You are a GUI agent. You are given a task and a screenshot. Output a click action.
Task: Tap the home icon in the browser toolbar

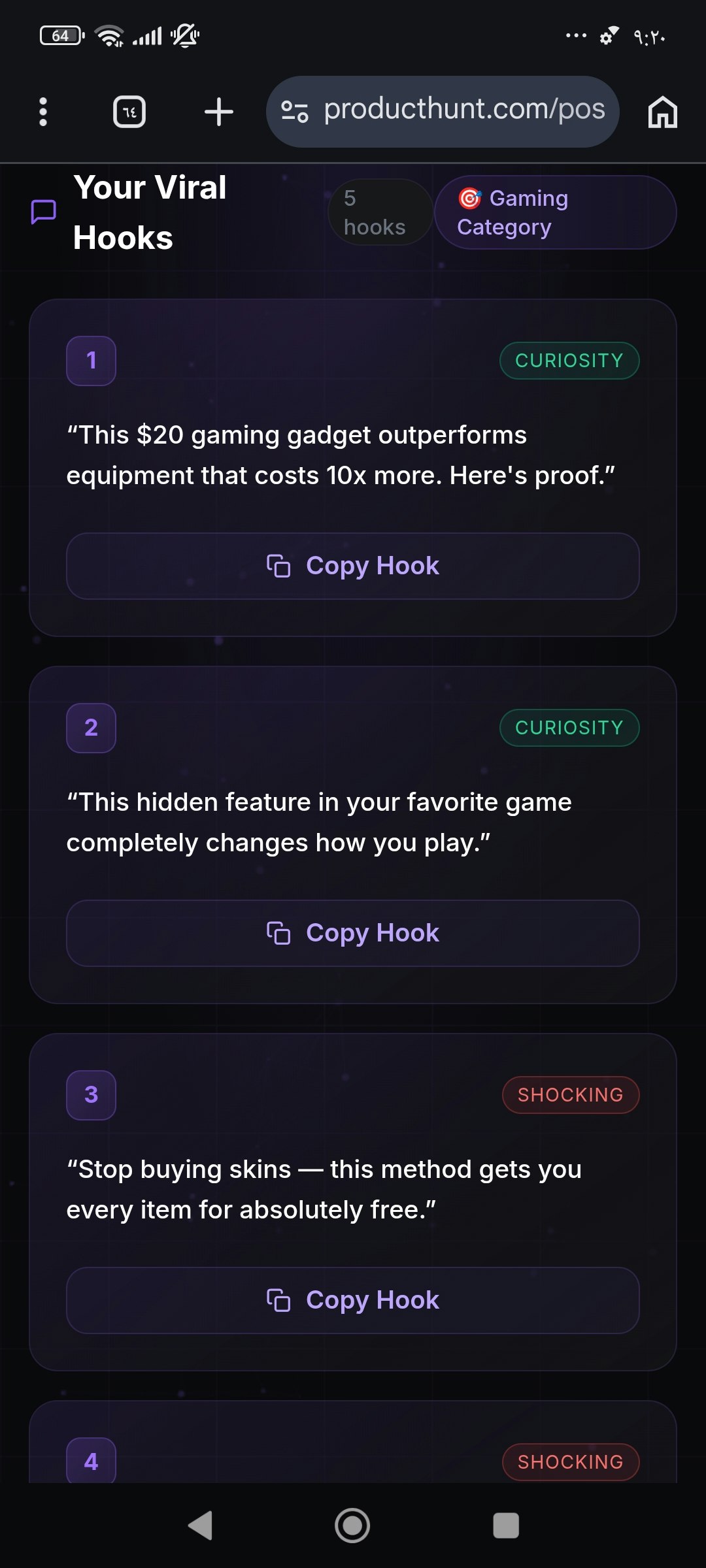click(x=663, y=111)
